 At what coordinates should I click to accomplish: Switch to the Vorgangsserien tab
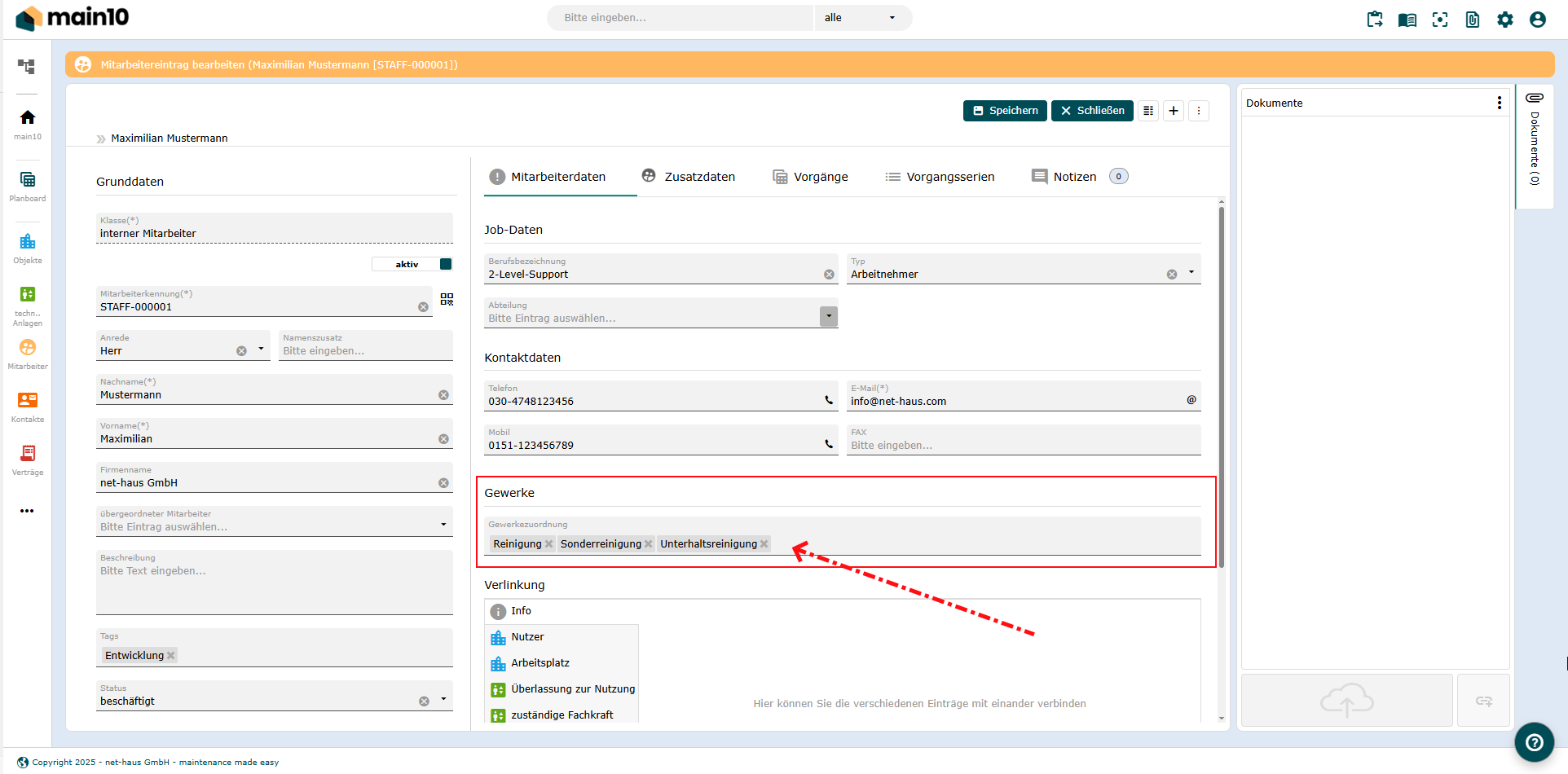(x=940, y=177)
